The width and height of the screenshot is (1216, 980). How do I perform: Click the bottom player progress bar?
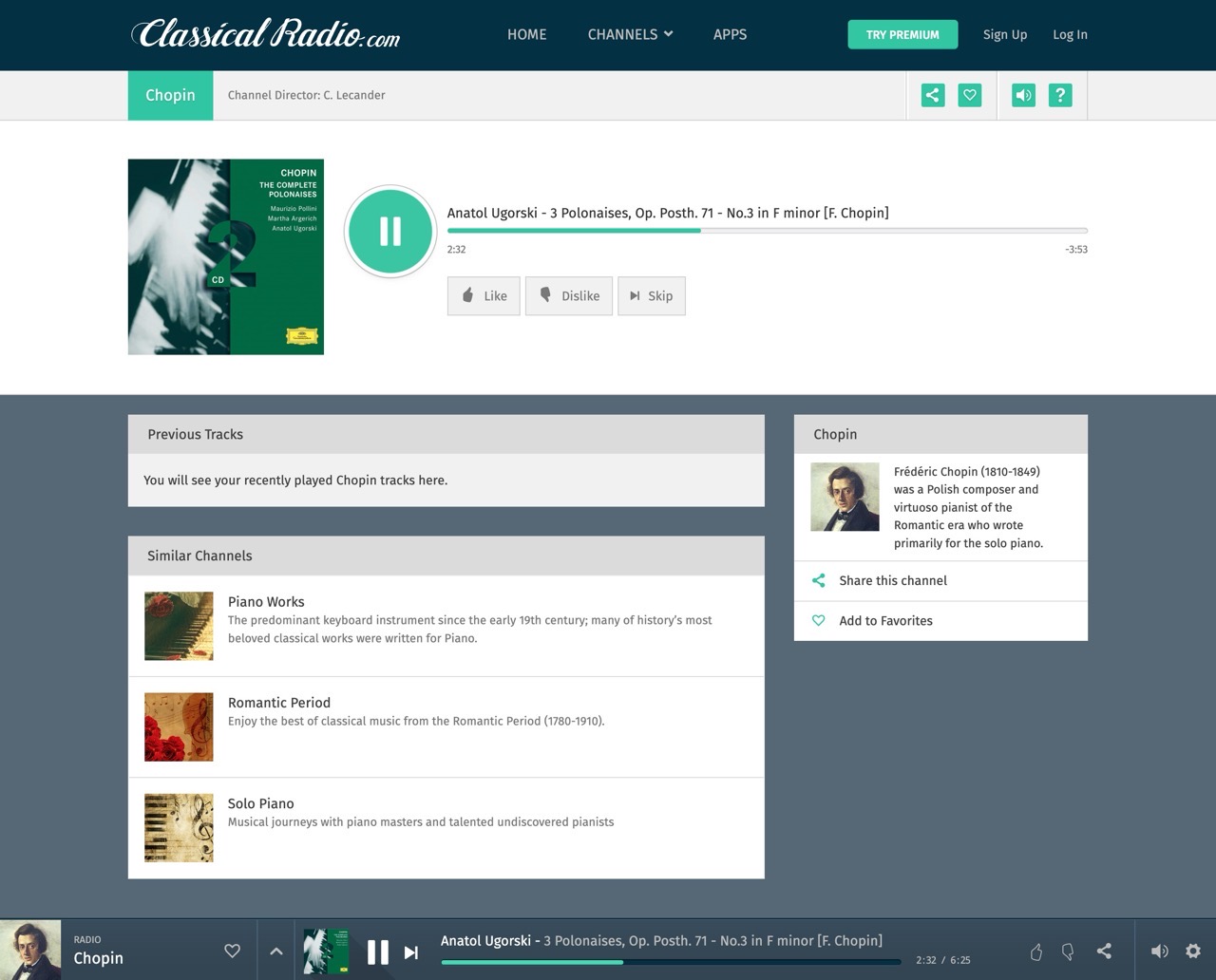tap(671, 962)
